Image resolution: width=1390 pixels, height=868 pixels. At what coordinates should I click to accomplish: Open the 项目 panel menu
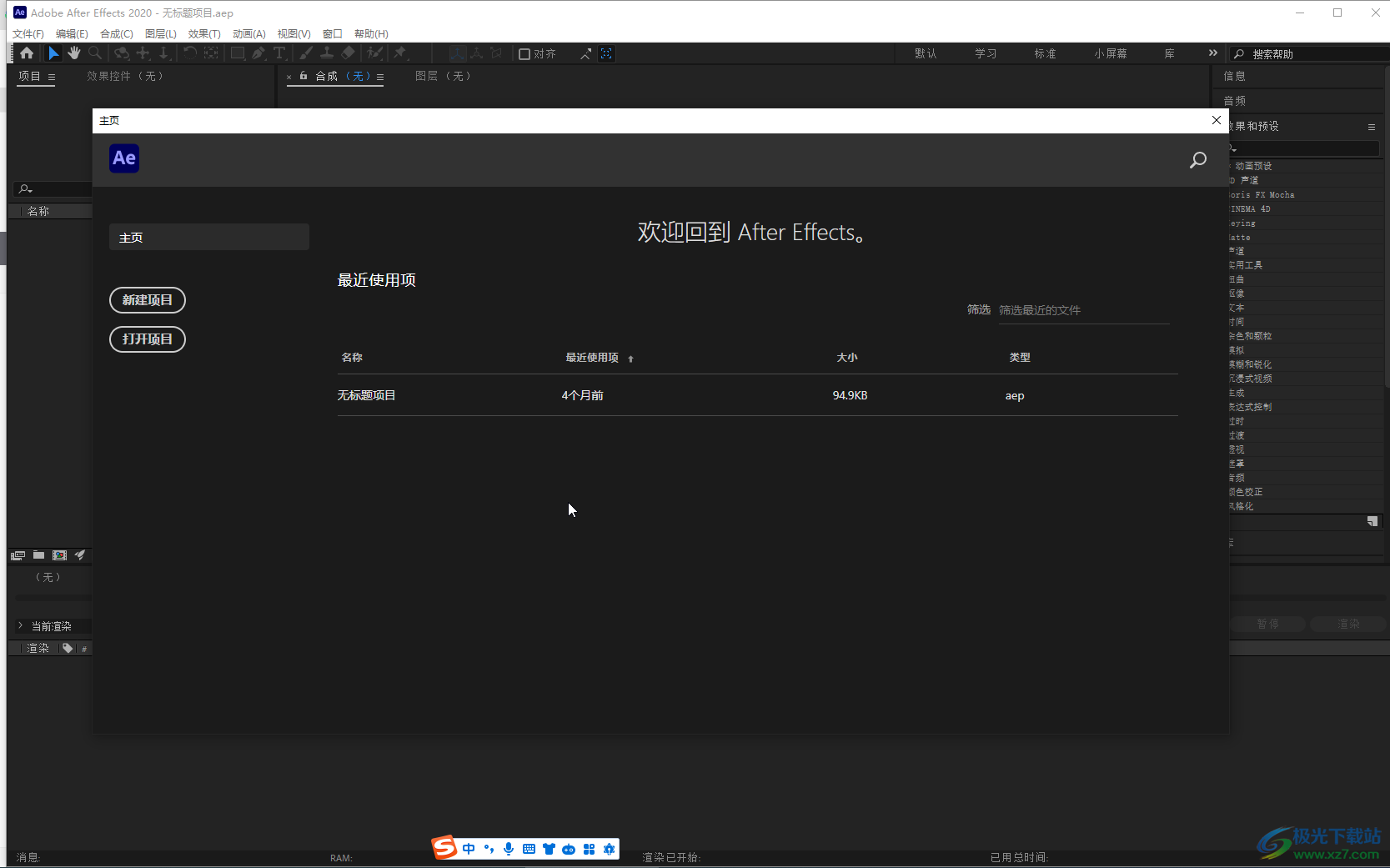pos(52,77)
